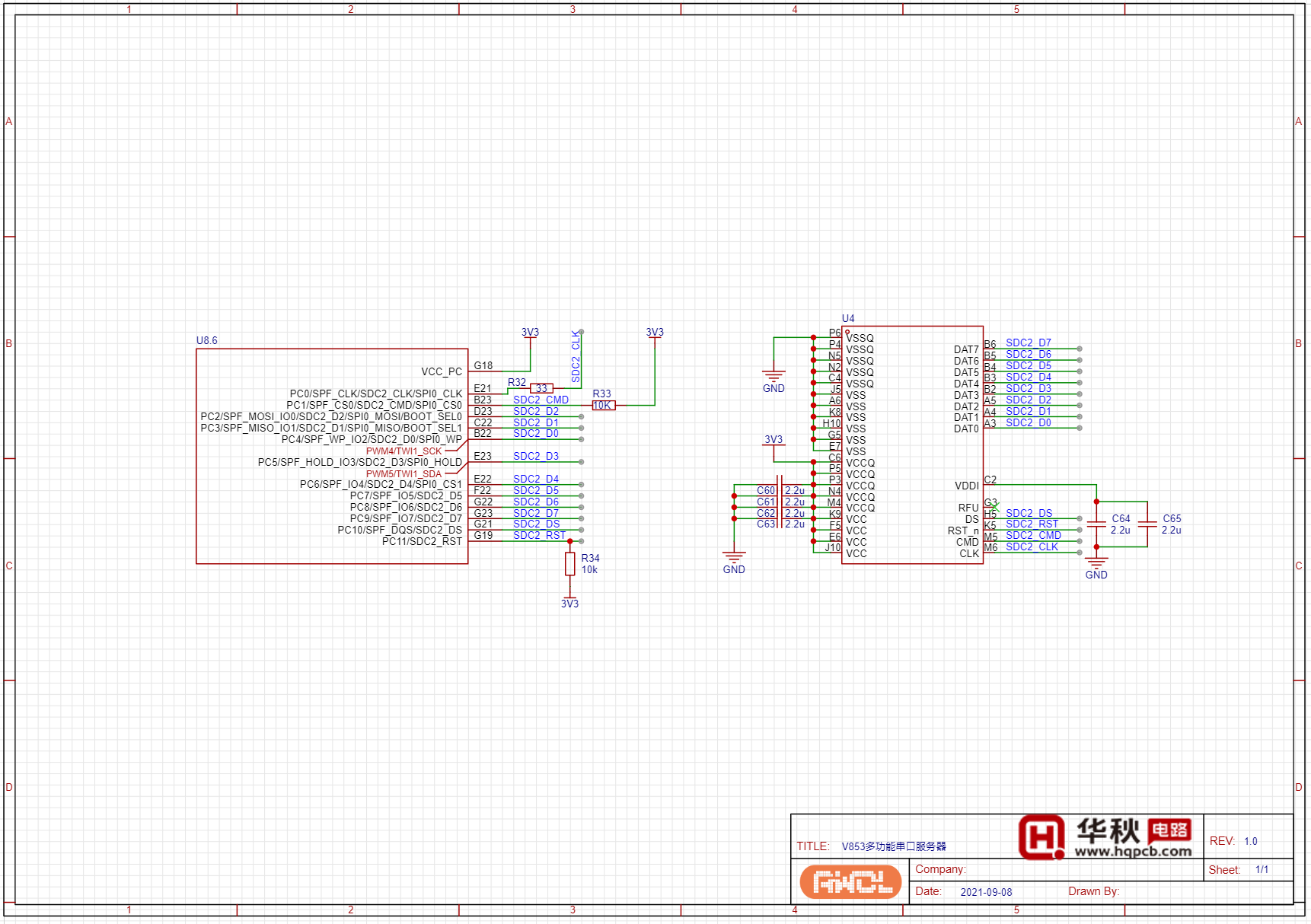The image size is (1311, 924).
Task: Click the SDC2_D0 net label at pin B22
Action: pos(535,433)
